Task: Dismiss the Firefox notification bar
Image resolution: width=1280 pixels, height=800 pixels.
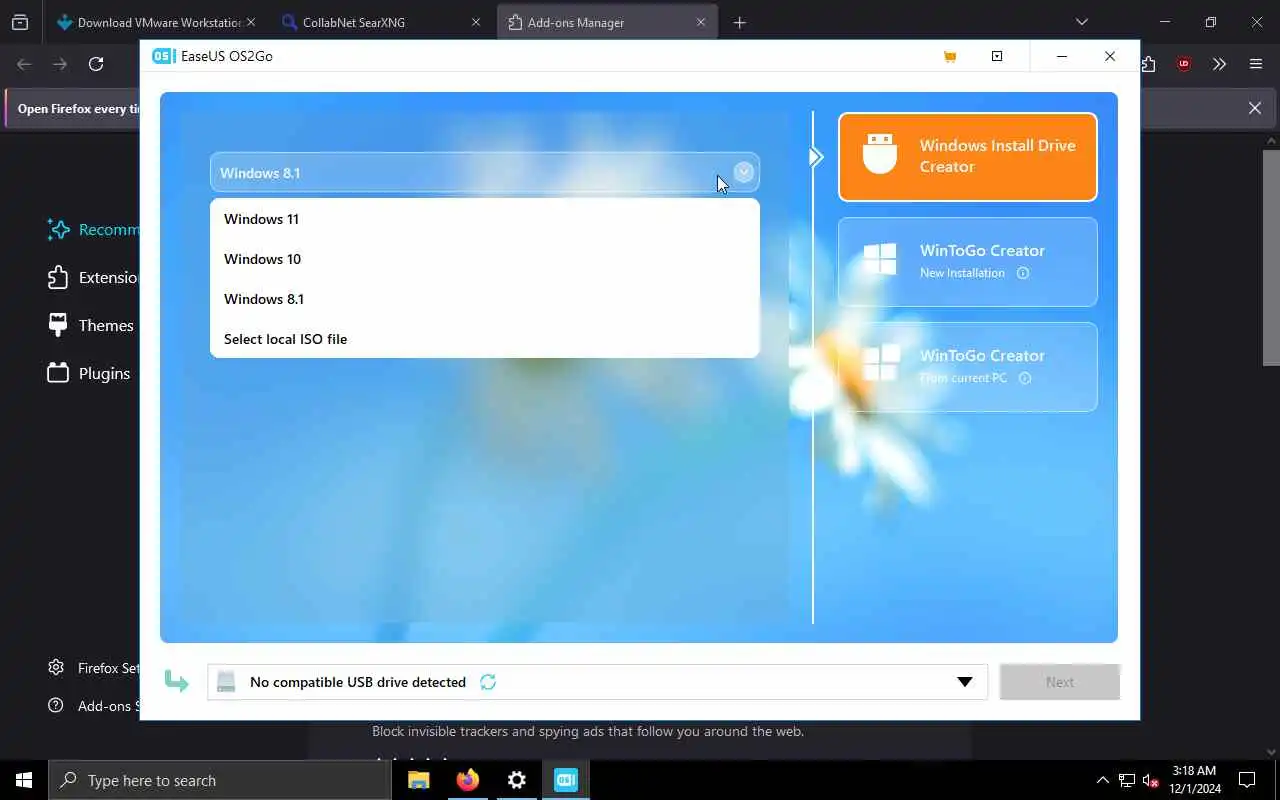Action: coord(1255,108)
